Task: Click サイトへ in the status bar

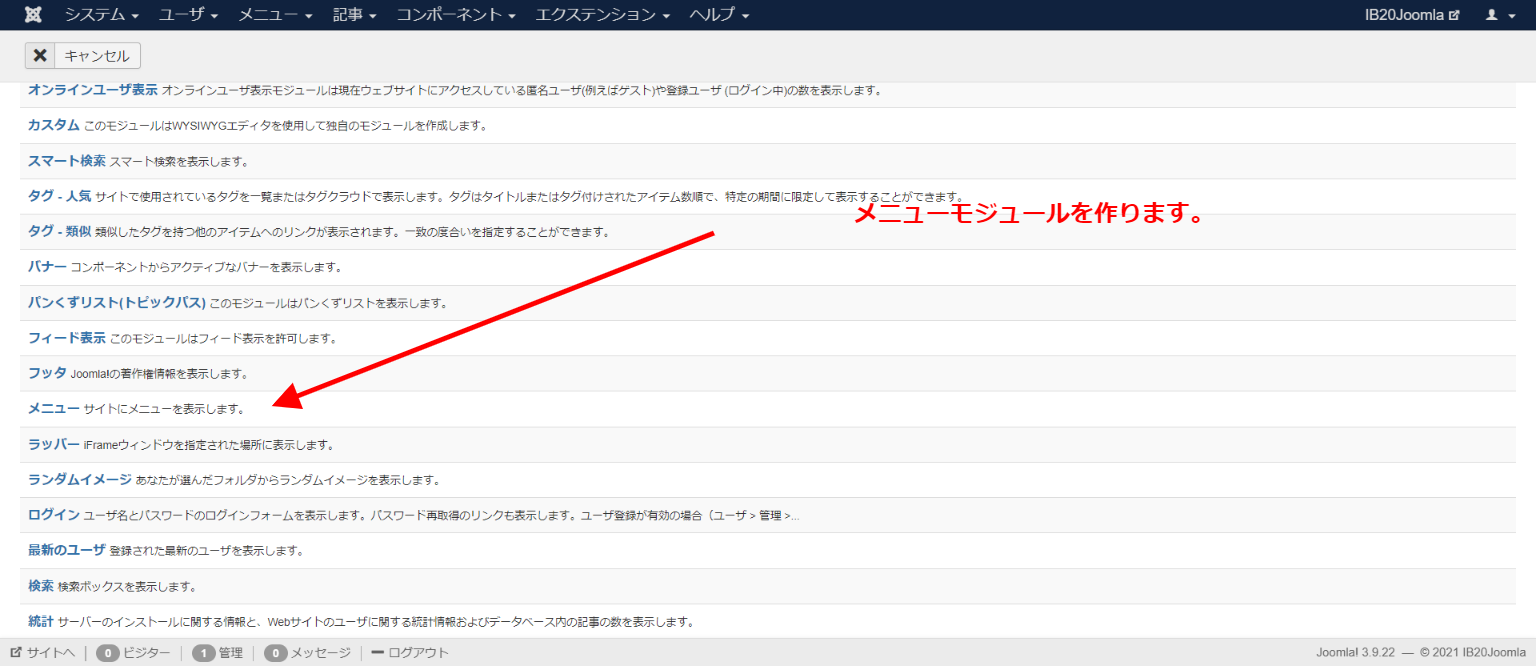Action: pos(42,653)
